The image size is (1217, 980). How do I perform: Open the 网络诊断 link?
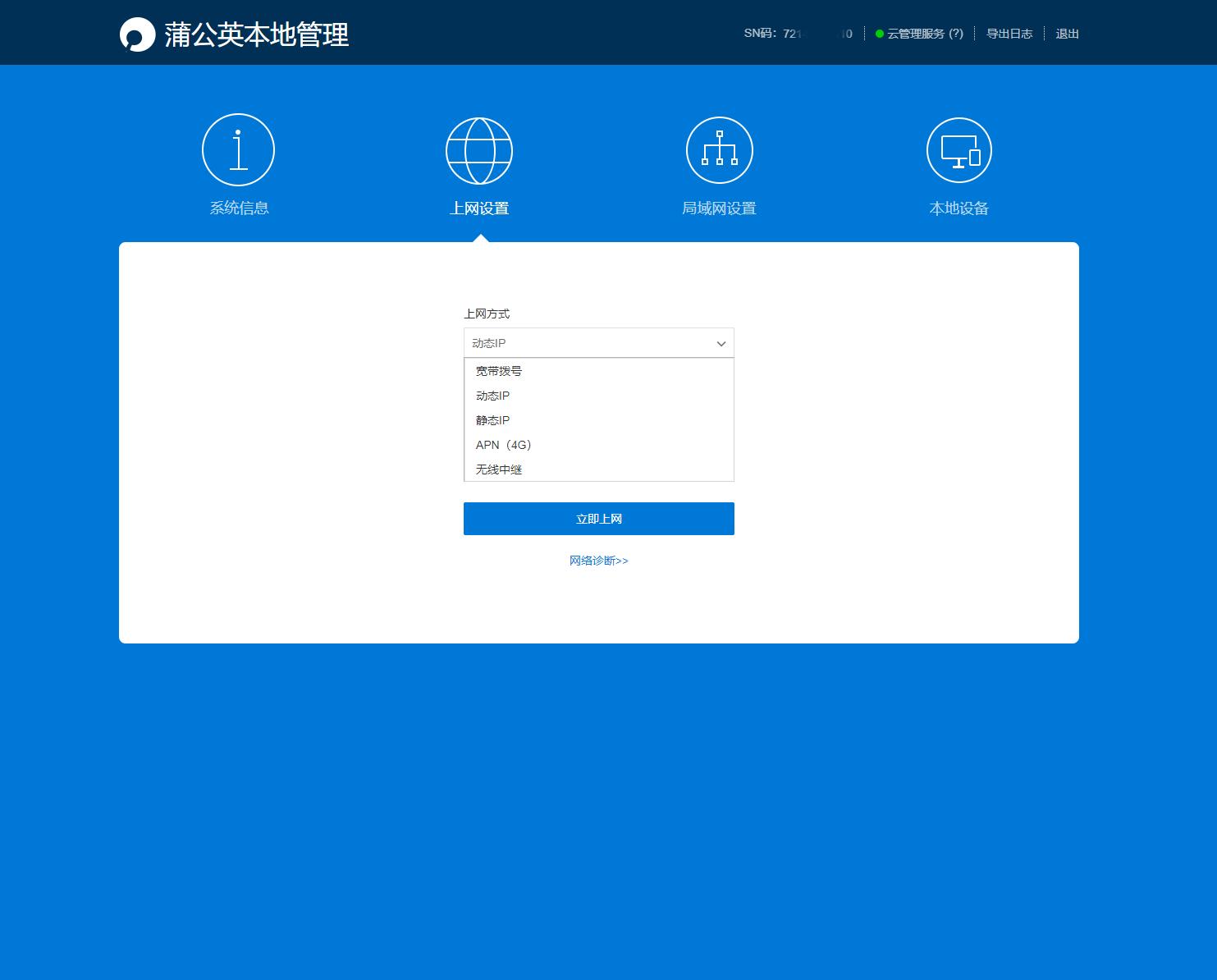[x=598, y=560]
